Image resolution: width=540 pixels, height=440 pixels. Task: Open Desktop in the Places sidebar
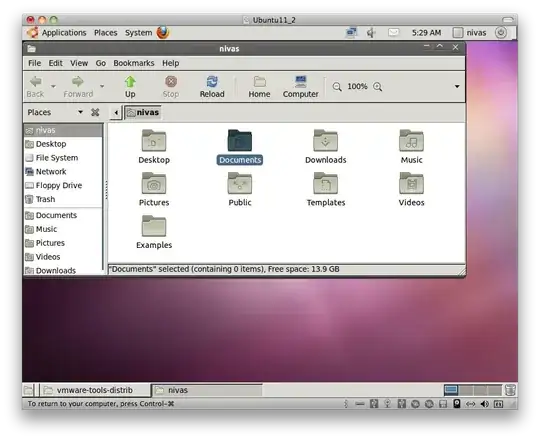point(63,144)
